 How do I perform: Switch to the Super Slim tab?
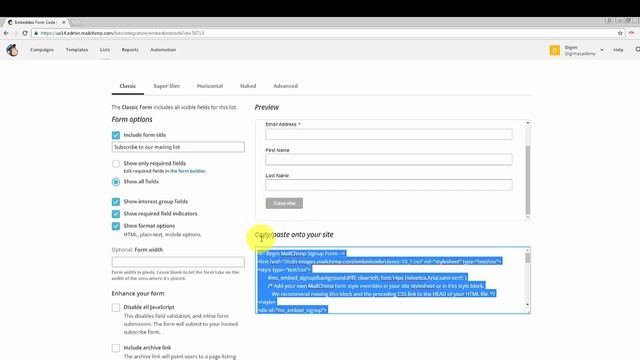(167, 86)
